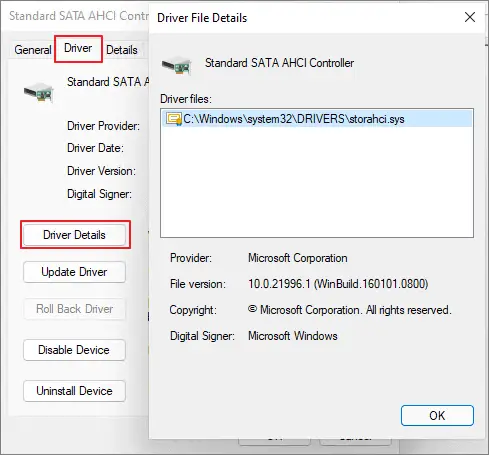Click the Standard SATA AHCI properties window title
Image resolution: width=489 pixels, height=455 pixels.
79,16
